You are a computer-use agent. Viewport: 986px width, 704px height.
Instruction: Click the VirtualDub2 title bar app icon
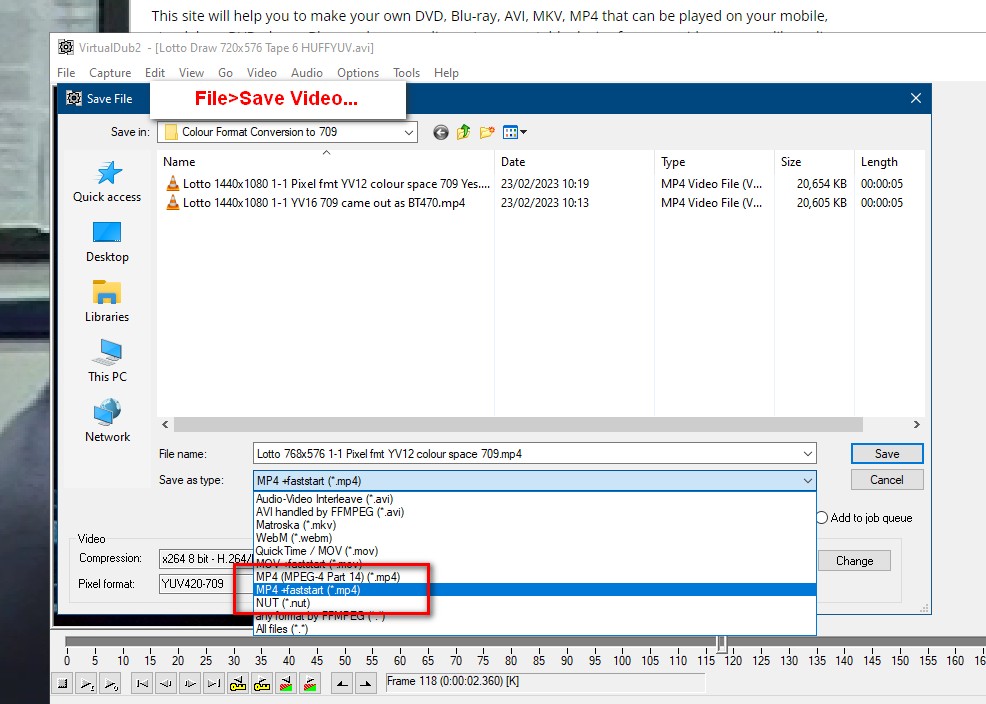[x=65, y=47]
